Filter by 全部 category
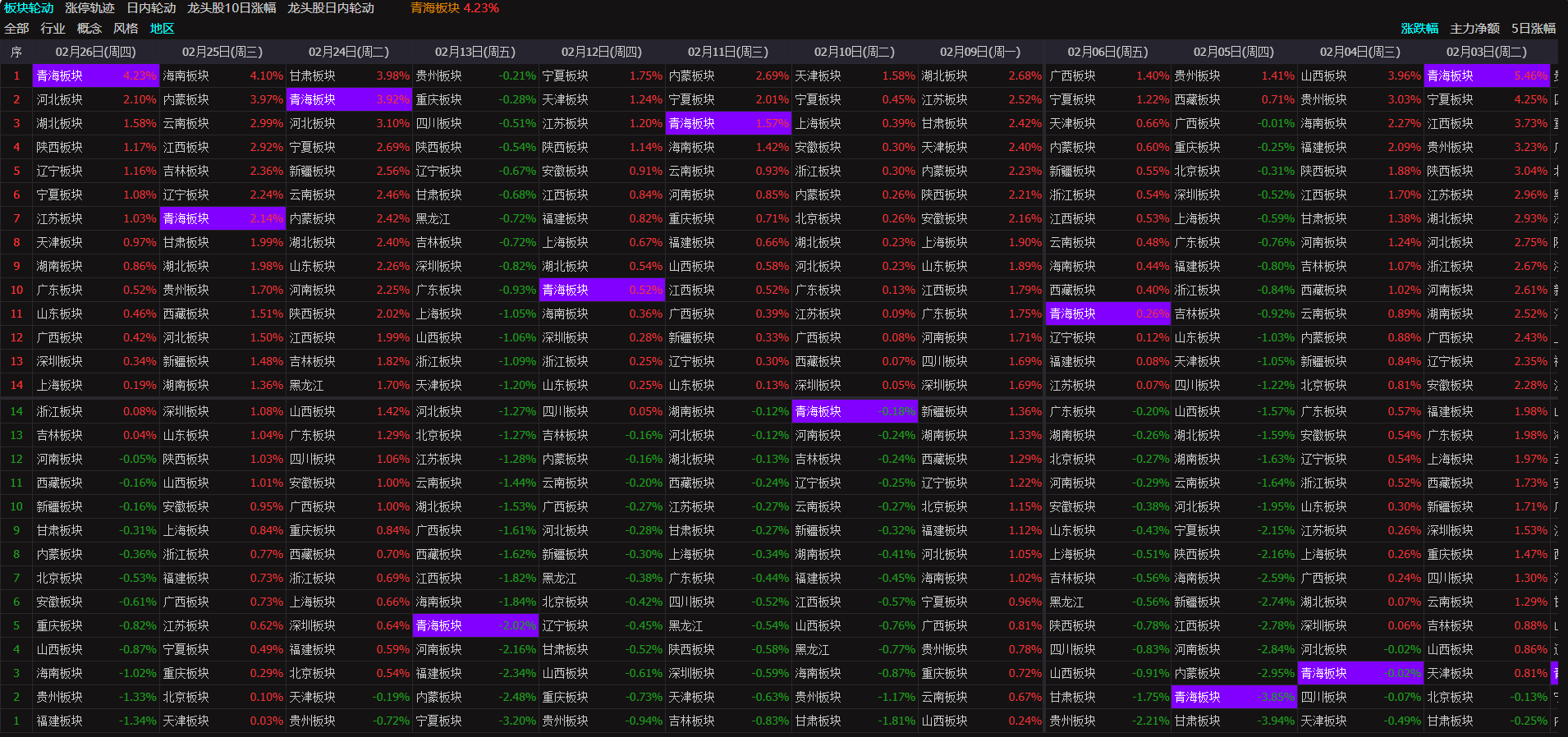The image size is (1568, 737). click(x=16, y=29)
